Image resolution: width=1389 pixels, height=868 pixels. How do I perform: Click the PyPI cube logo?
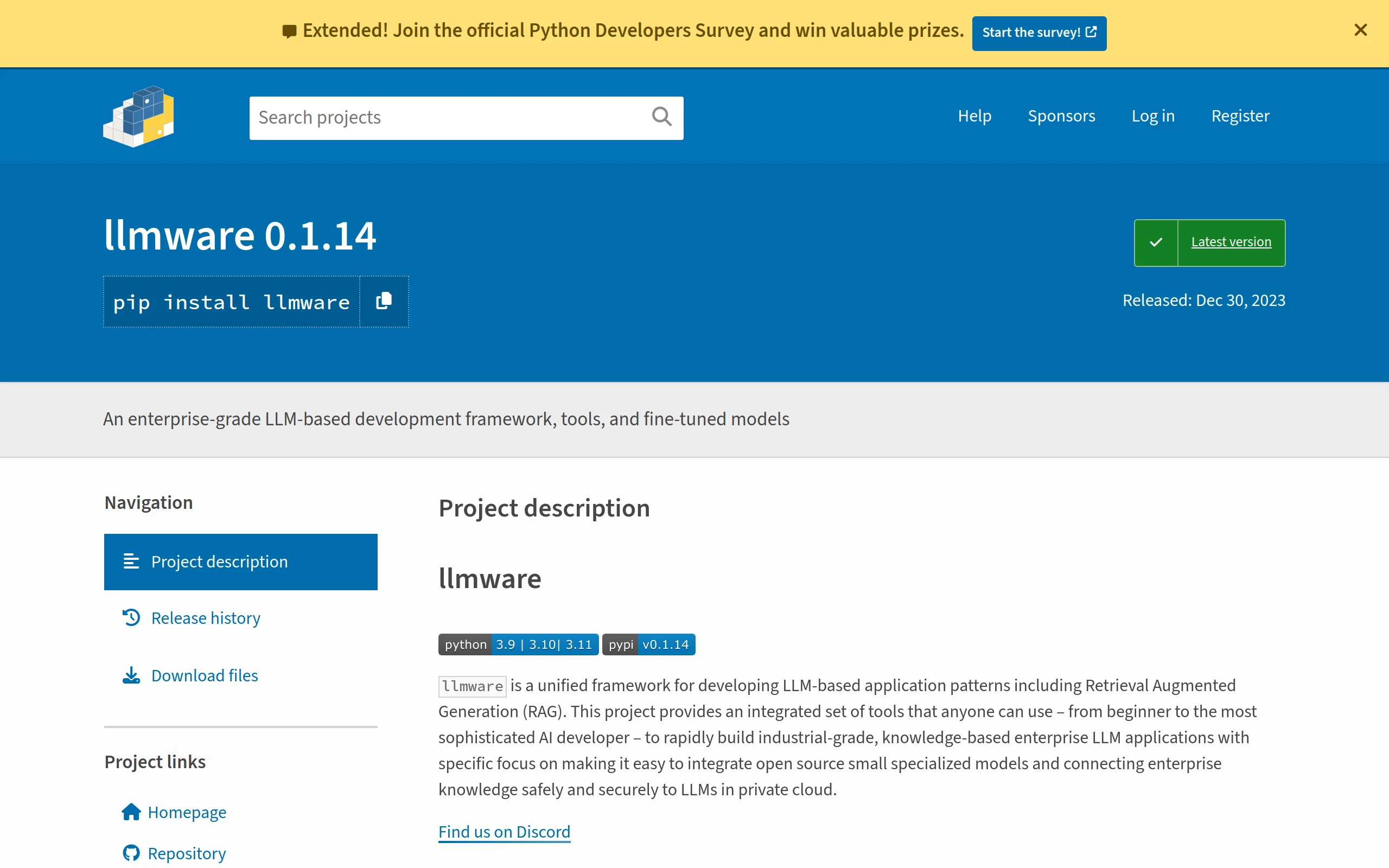coord(138,117)
